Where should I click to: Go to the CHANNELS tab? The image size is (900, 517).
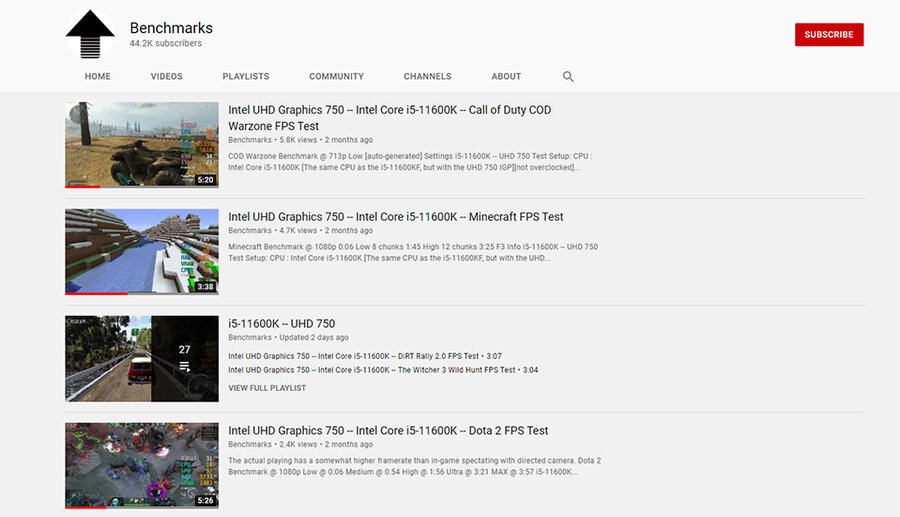[428, 76]
